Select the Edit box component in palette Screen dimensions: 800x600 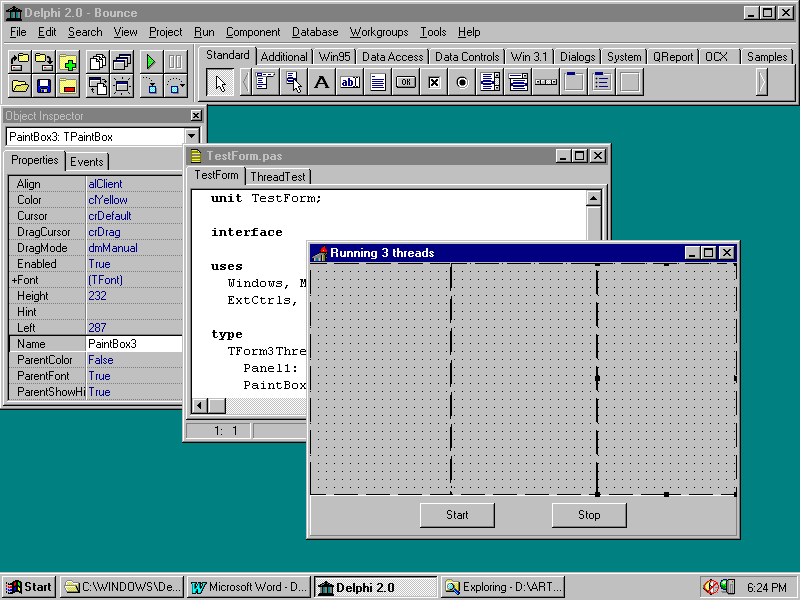coord(350,82)
